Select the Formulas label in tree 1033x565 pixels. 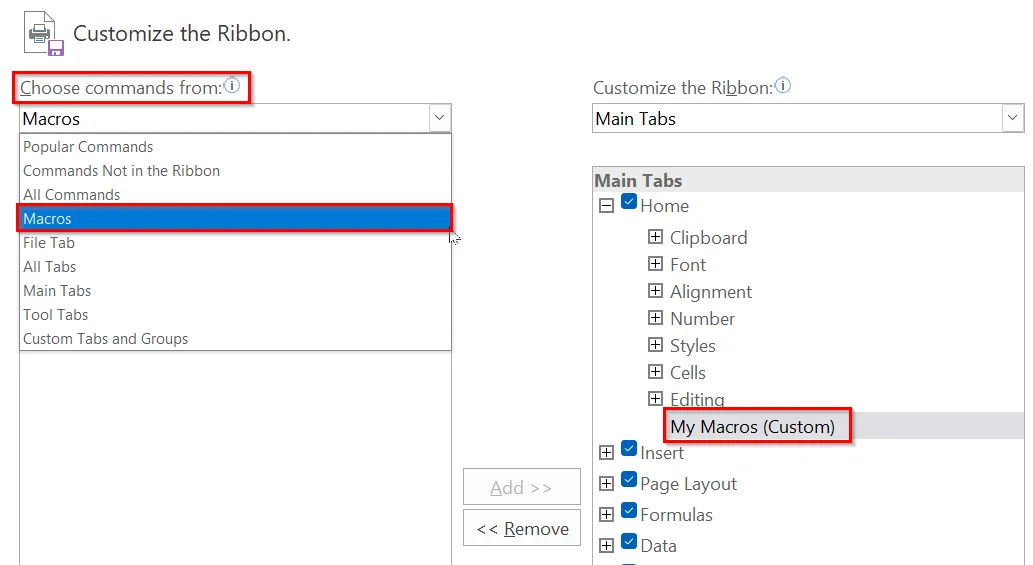click(x=677, y=515)
